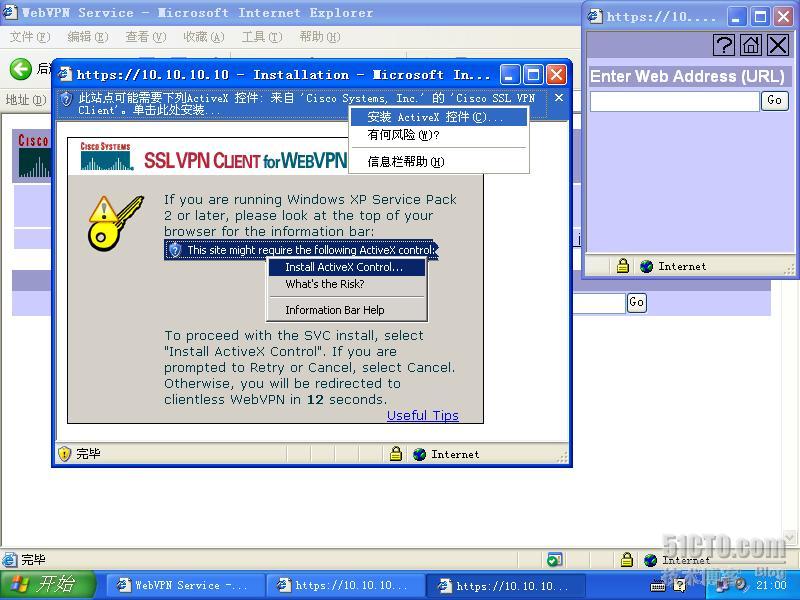Click the IE icon in Installation window title bar
800x600 pixels.
click(65, 74)
